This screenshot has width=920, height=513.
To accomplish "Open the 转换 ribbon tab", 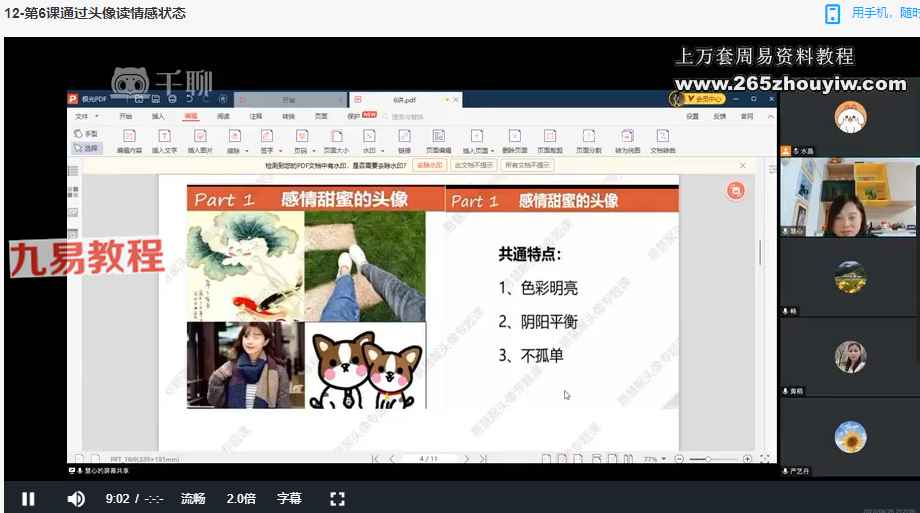I will pyautogui.click(x=289, y=116).
